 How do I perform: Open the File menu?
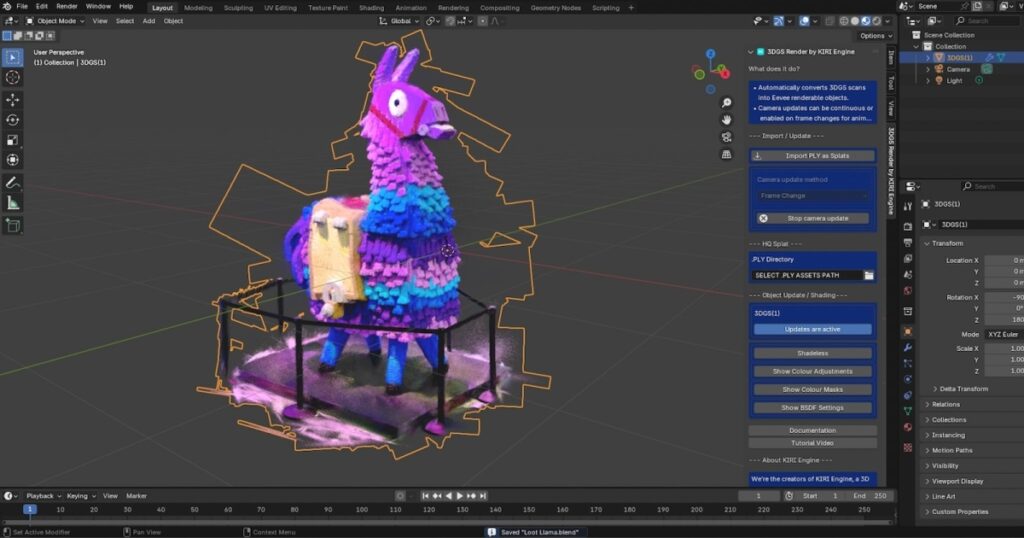(x=22, y=7)
